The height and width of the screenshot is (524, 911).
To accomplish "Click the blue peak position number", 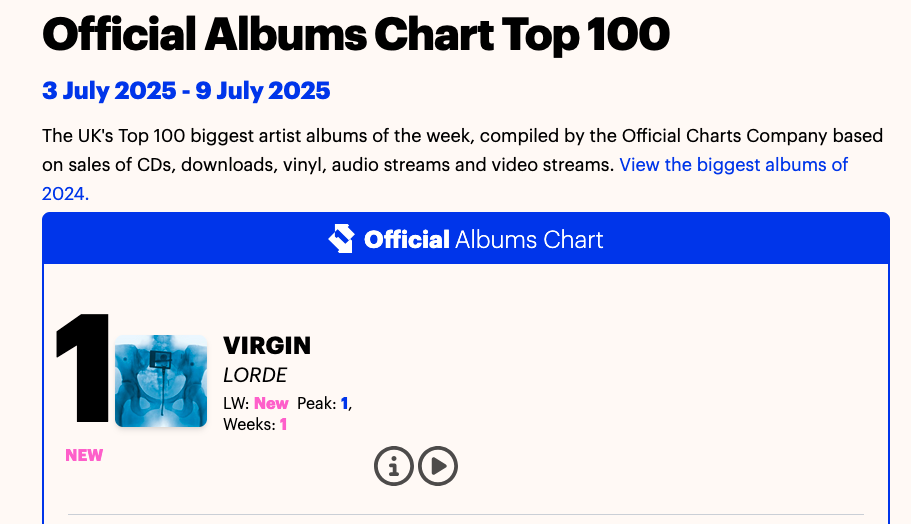I will (x=344, y=404).
